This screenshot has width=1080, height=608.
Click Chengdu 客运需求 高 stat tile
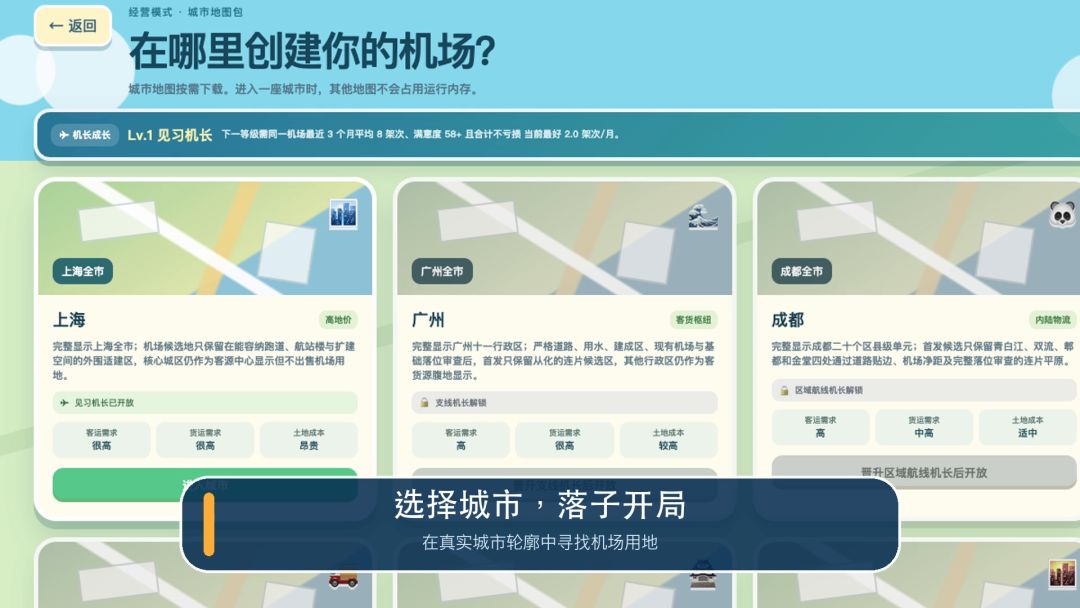(x=820, y=427)
